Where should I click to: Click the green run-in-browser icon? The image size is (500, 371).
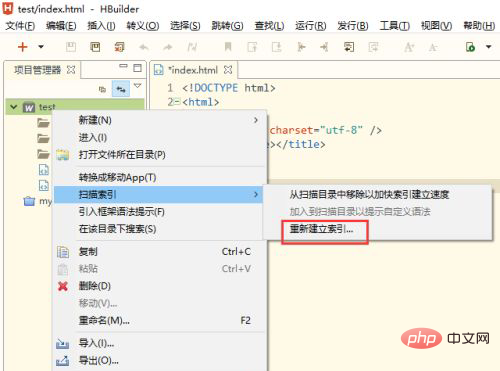coord(470,47)
